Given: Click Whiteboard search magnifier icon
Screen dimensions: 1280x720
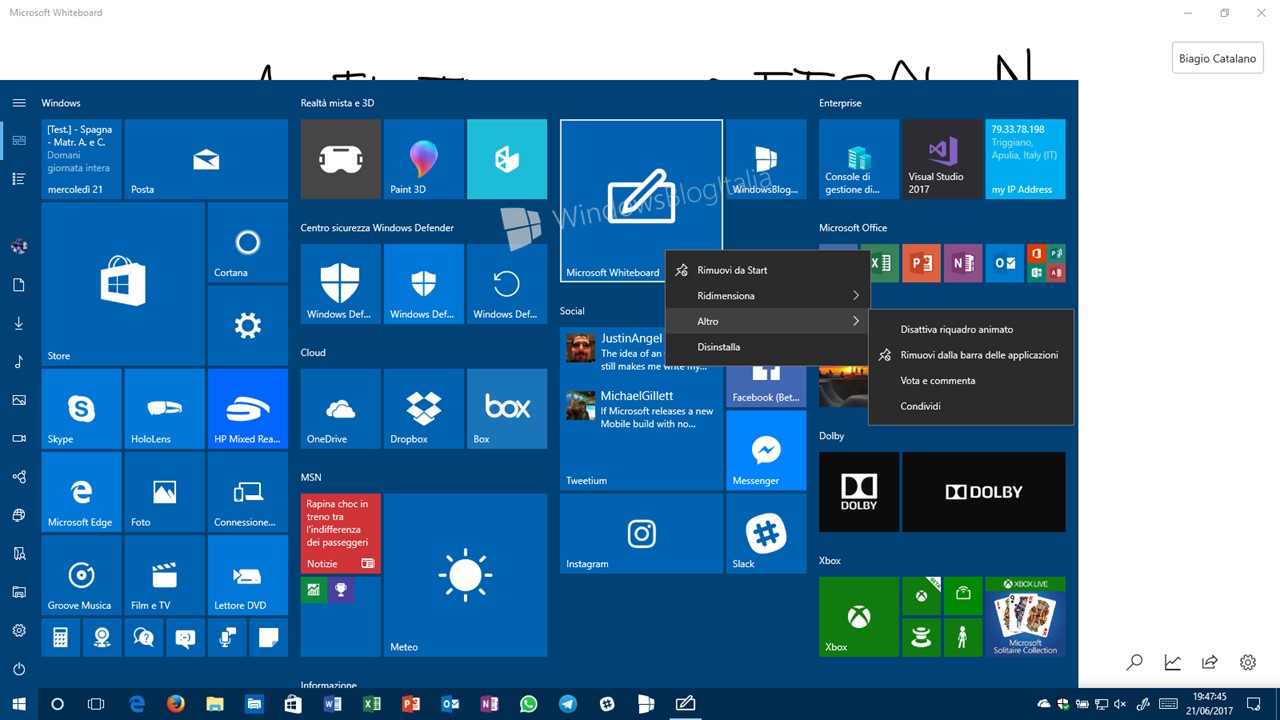Looking at the screenshot, I should [1134, 662].
